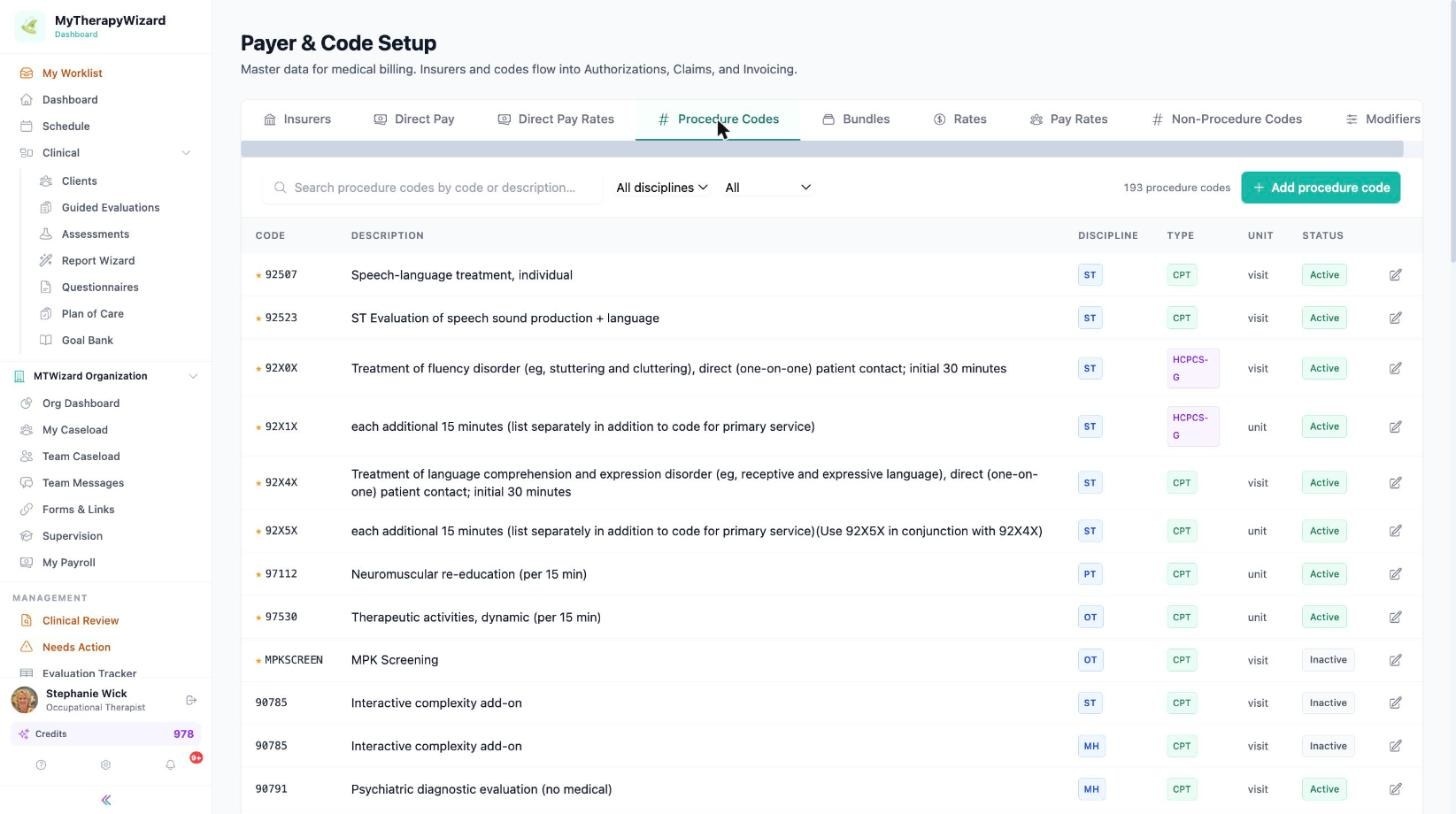
Task: Open the help question-mark icon
Action: click(41, 765)
